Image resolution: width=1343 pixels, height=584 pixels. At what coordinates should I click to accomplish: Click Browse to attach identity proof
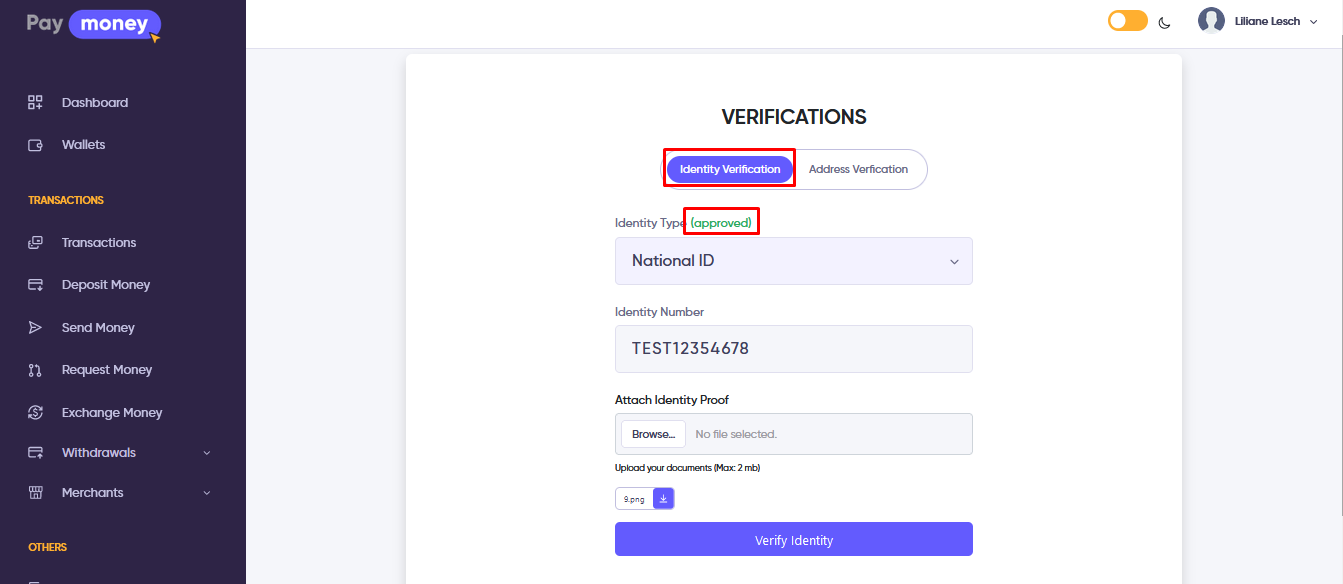(654, 434)
